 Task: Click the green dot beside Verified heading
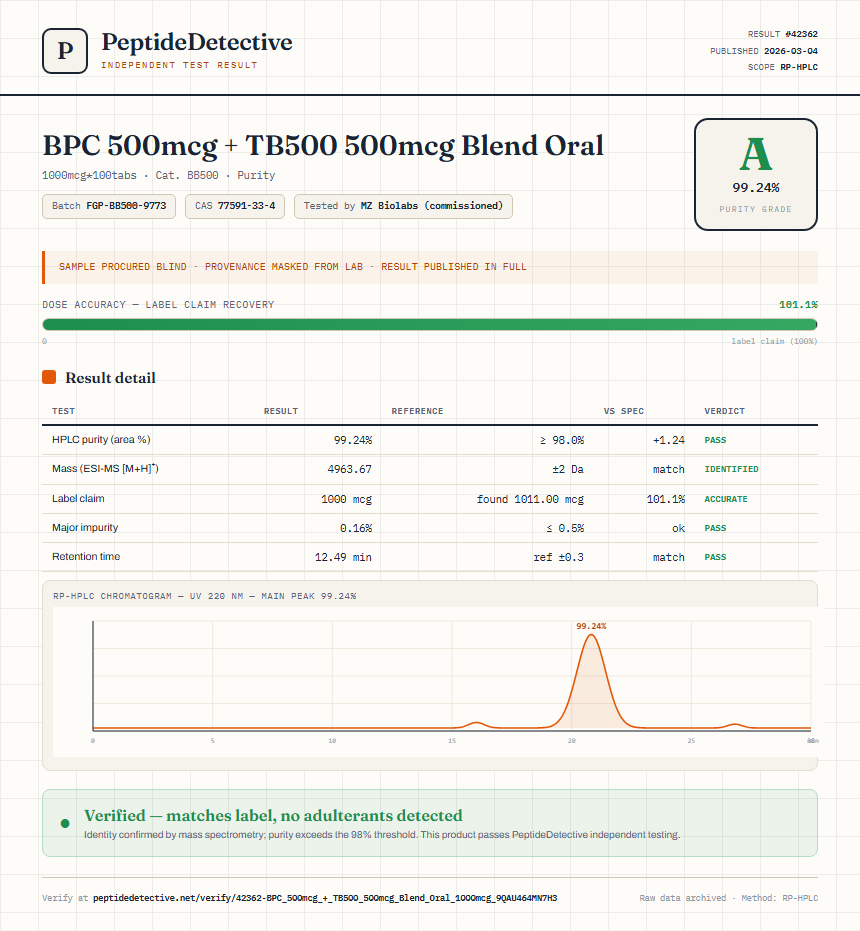click(x=65, y=824)
